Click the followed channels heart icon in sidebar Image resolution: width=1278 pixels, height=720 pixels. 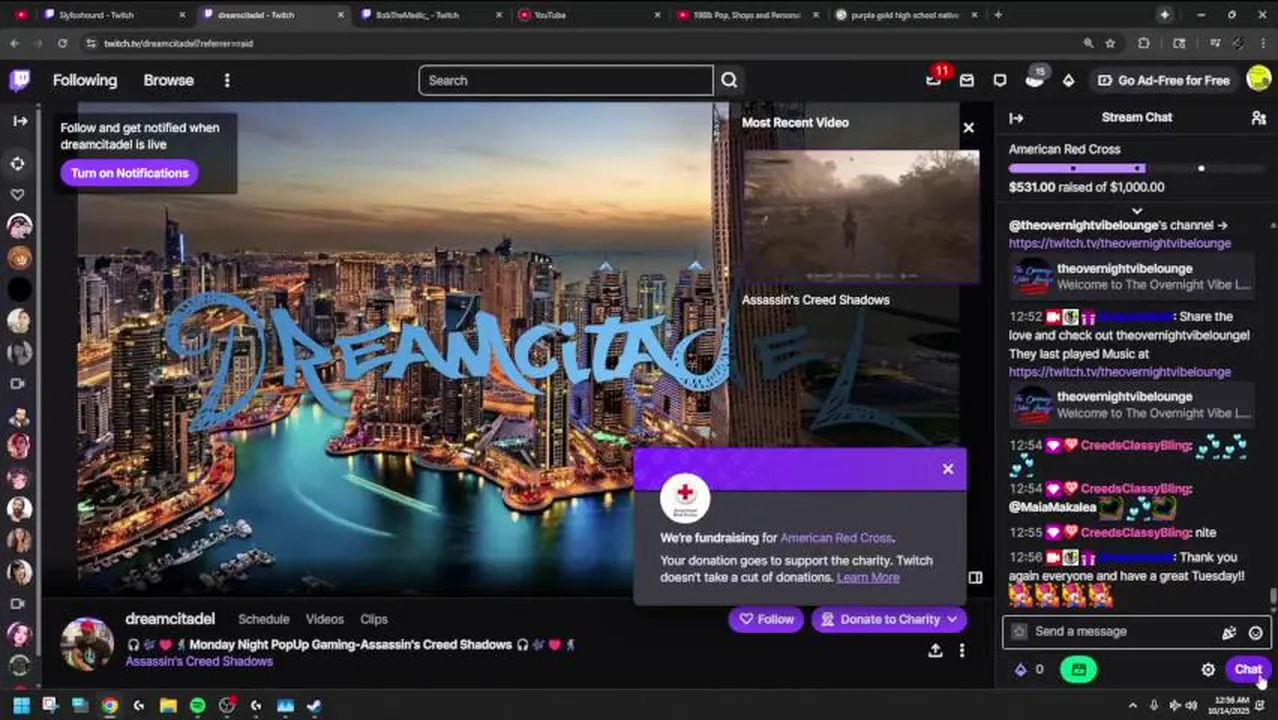[18, 195]
